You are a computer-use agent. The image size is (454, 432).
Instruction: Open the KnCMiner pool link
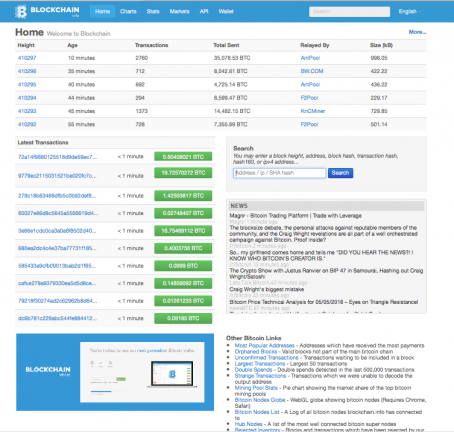313,111
